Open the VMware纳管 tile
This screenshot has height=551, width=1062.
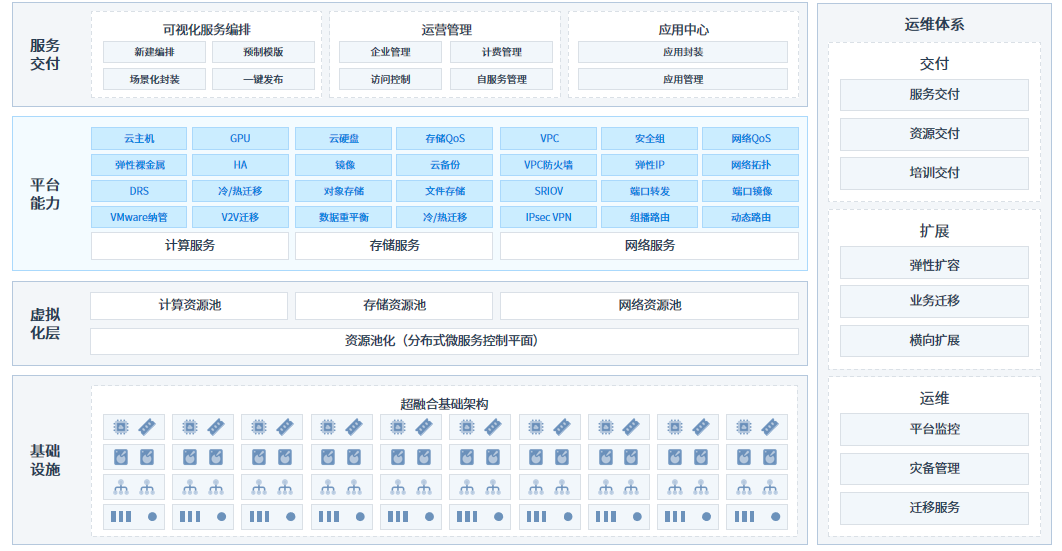[x=139, y=216]
